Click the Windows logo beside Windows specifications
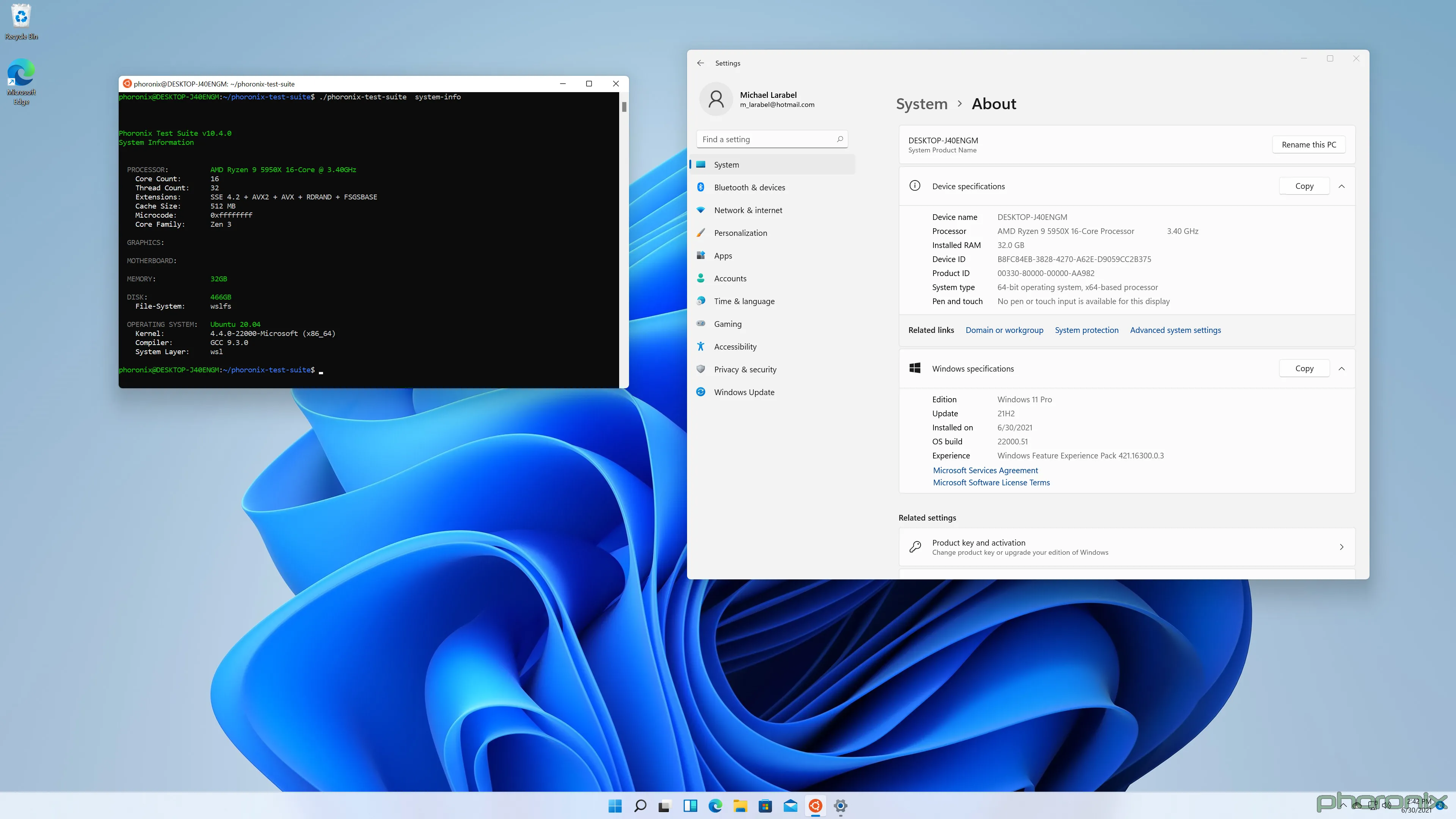This screenshot has height=819, width=1456. (915, 369)
